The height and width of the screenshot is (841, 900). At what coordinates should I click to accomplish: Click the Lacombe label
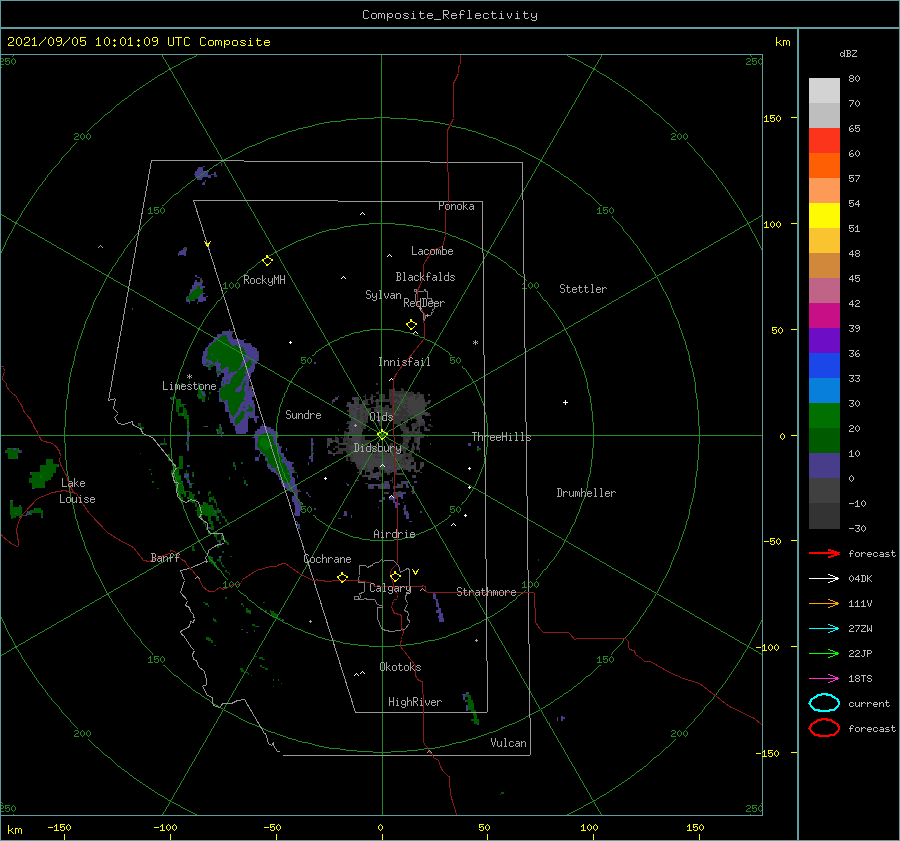point(432,251)
